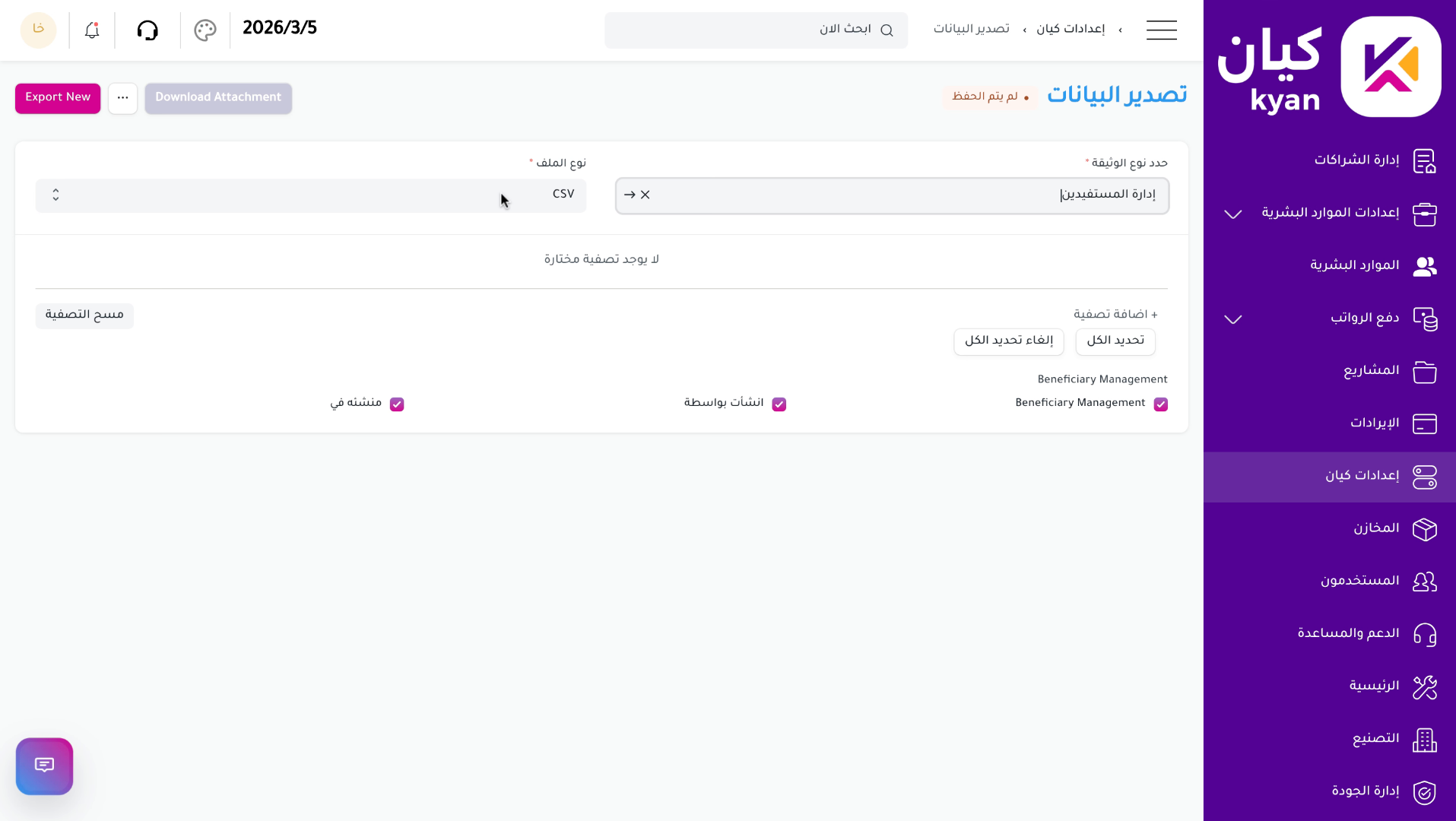
Task: Disable the انشأت بواسطة filter checkbox
Action: click(x=779, y=404)
